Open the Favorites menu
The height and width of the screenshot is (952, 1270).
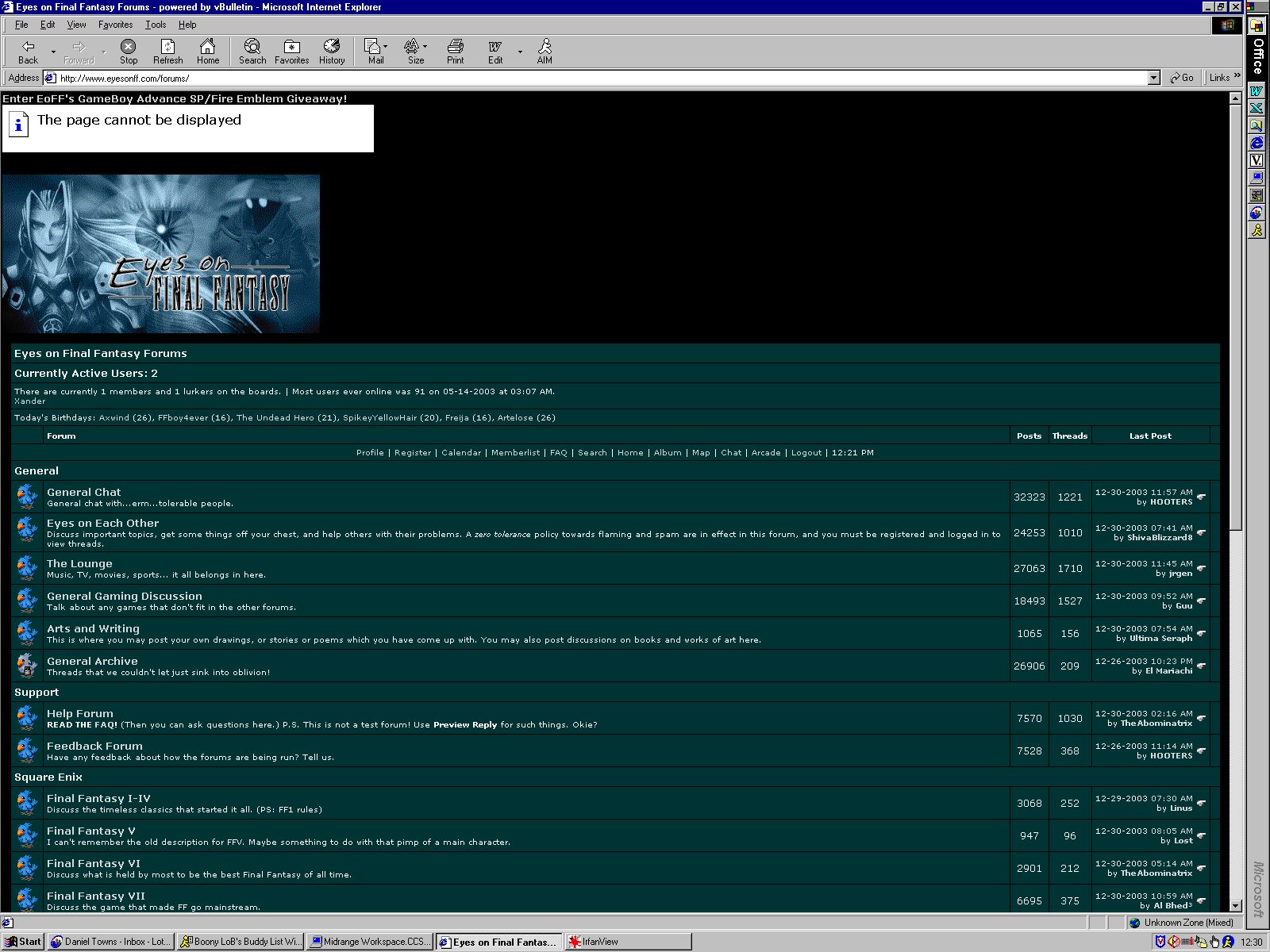pos(115,25)
